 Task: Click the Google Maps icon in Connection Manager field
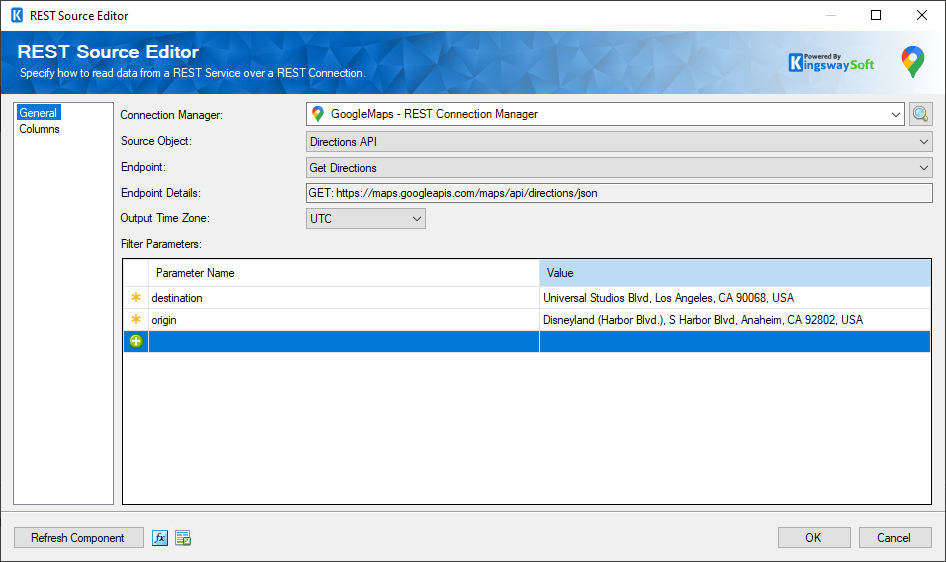(x=317, y=114)
